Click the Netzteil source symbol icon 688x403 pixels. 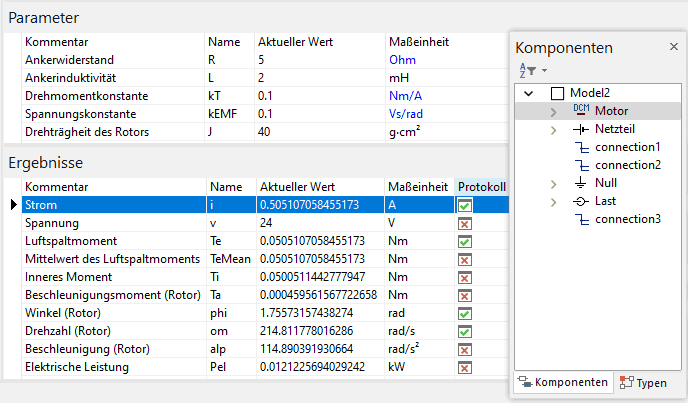pos(582,129)
